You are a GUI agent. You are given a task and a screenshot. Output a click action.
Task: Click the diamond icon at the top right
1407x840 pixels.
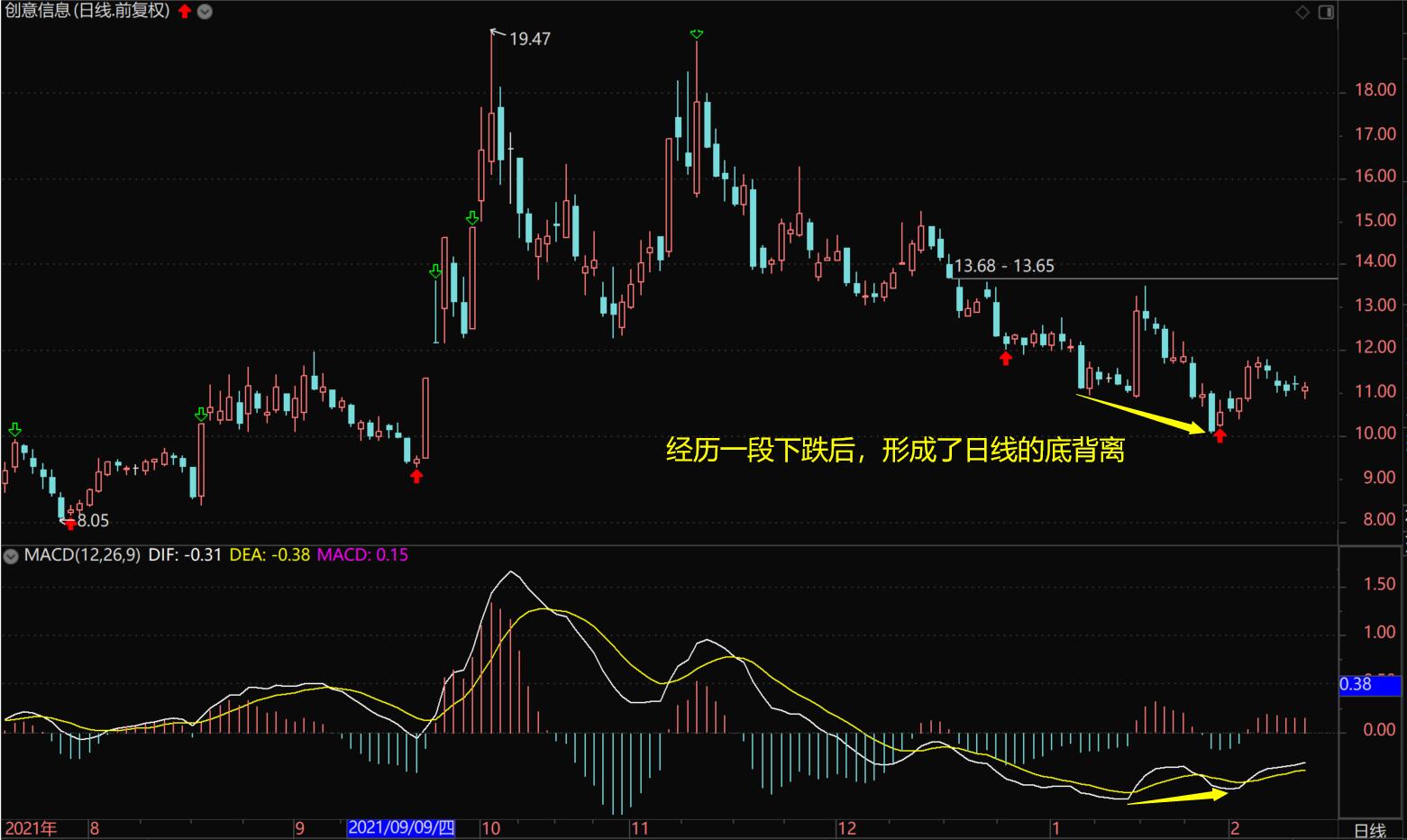coord(1302,12)
